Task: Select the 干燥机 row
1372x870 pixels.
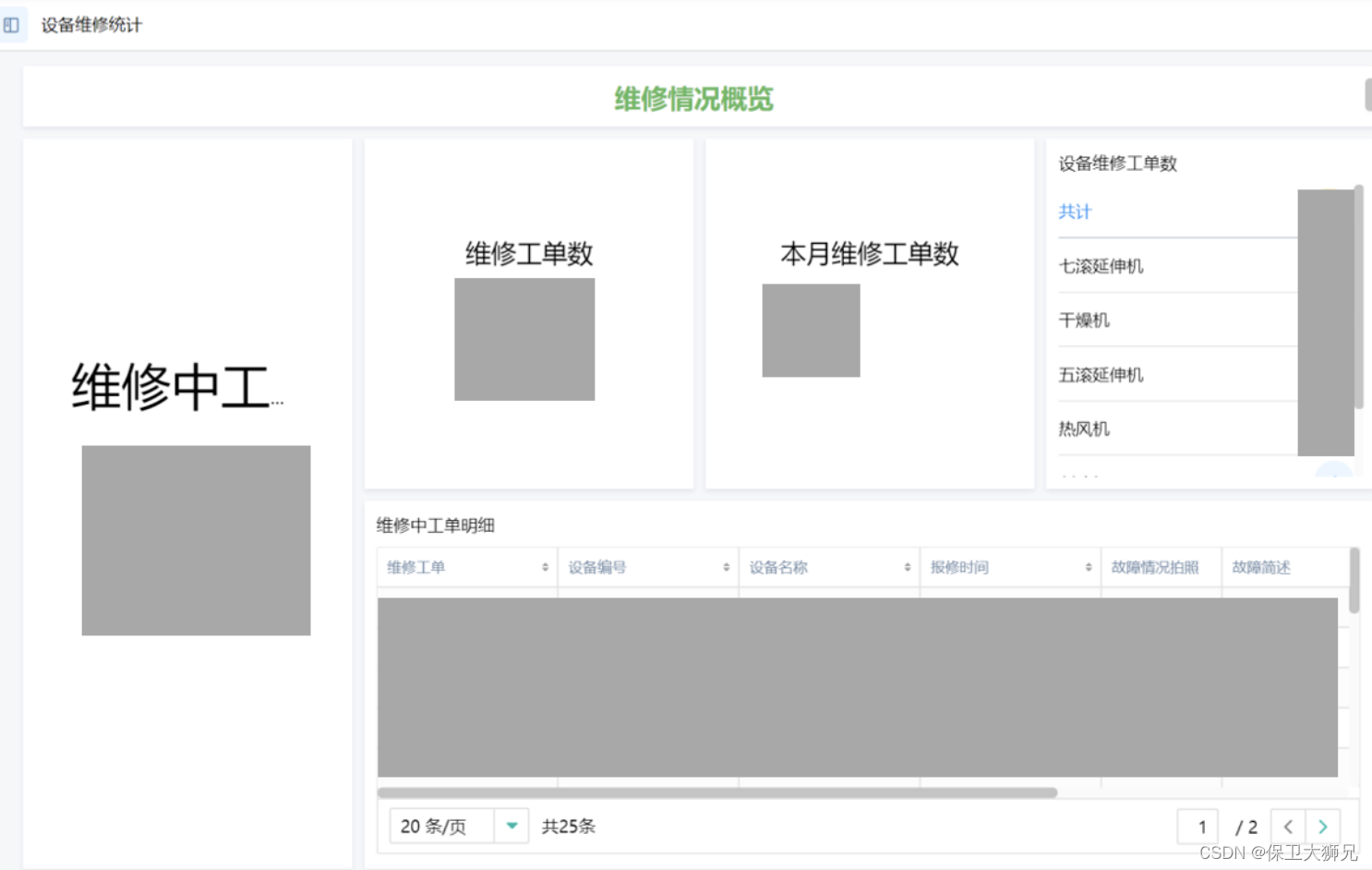Action: tap(1178, 320)
